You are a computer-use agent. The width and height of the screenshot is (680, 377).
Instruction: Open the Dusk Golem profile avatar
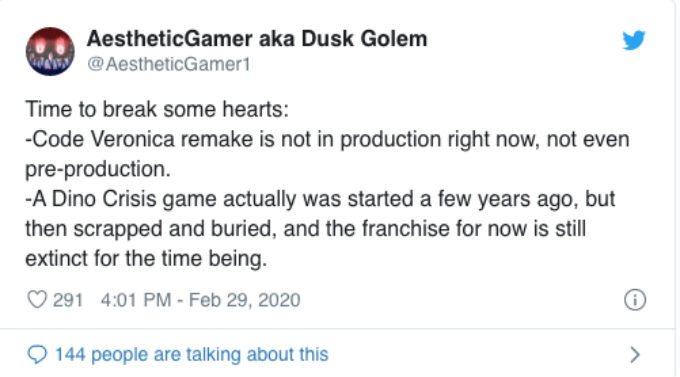[50, 51]
